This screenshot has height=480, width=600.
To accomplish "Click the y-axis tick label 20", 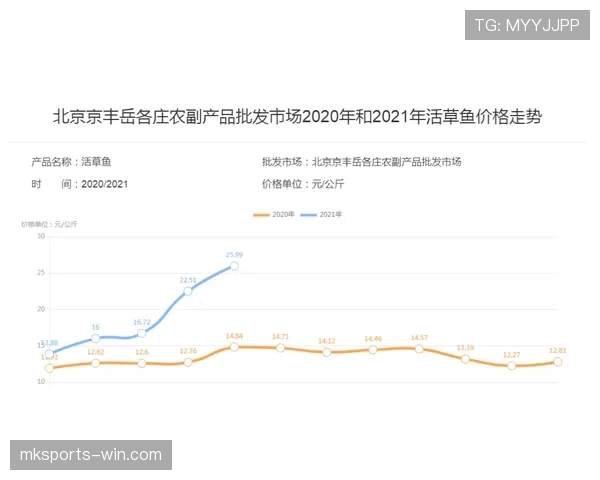I will pos(41,309).
